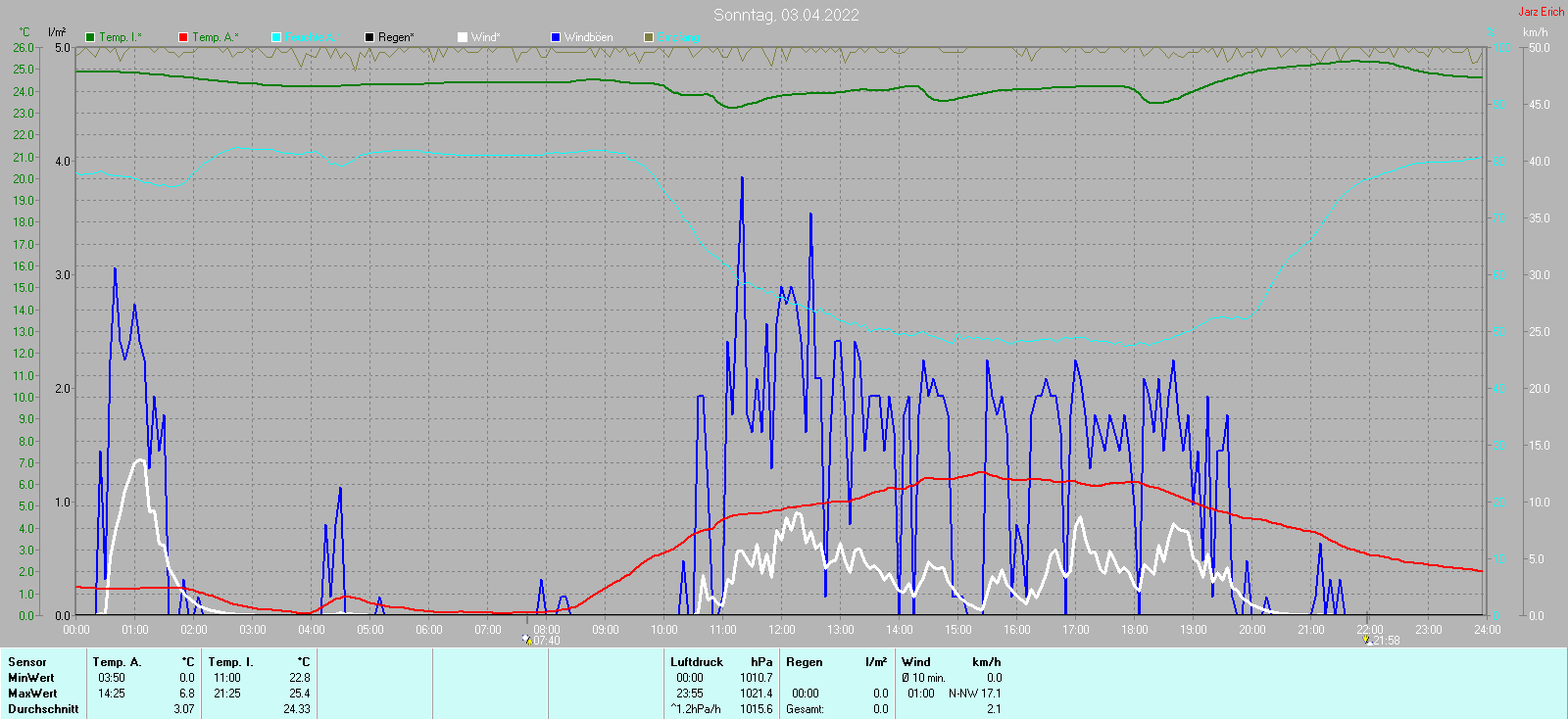Click the minimum pressure value 1010.7
Viewport: 1568px width, 719px height.
point(757,678)
